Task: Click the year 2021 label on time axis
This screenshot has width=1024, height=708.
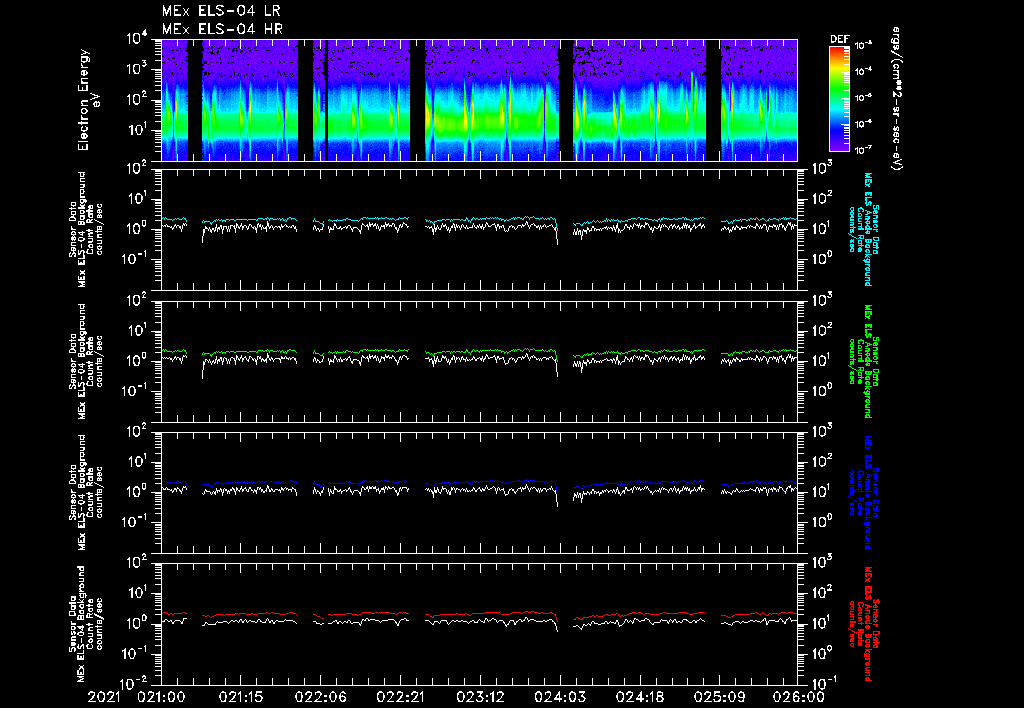Action: pos(104,698)
